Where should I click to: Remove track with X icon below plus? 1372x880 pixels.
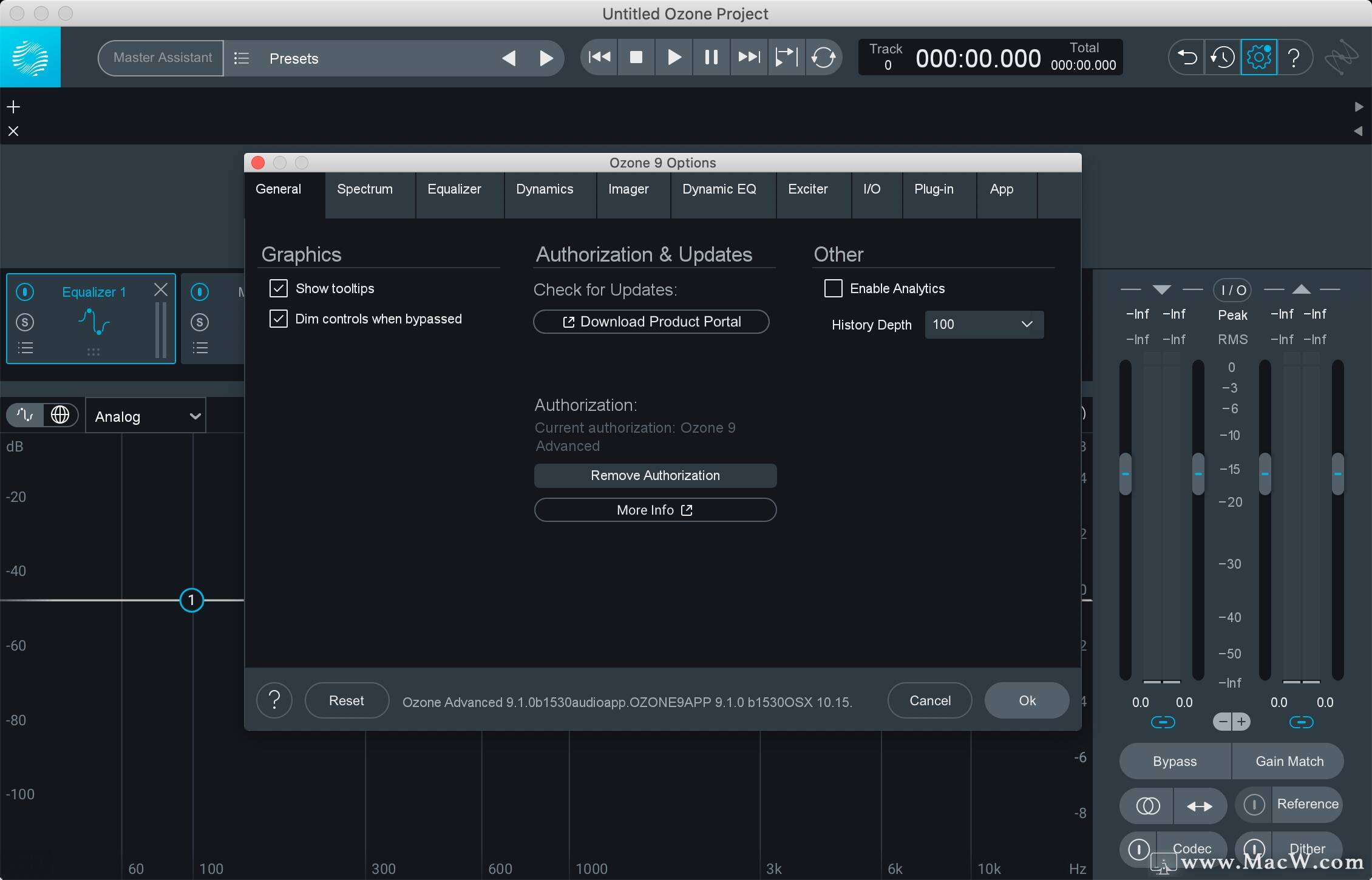click(x=13, y=131)
